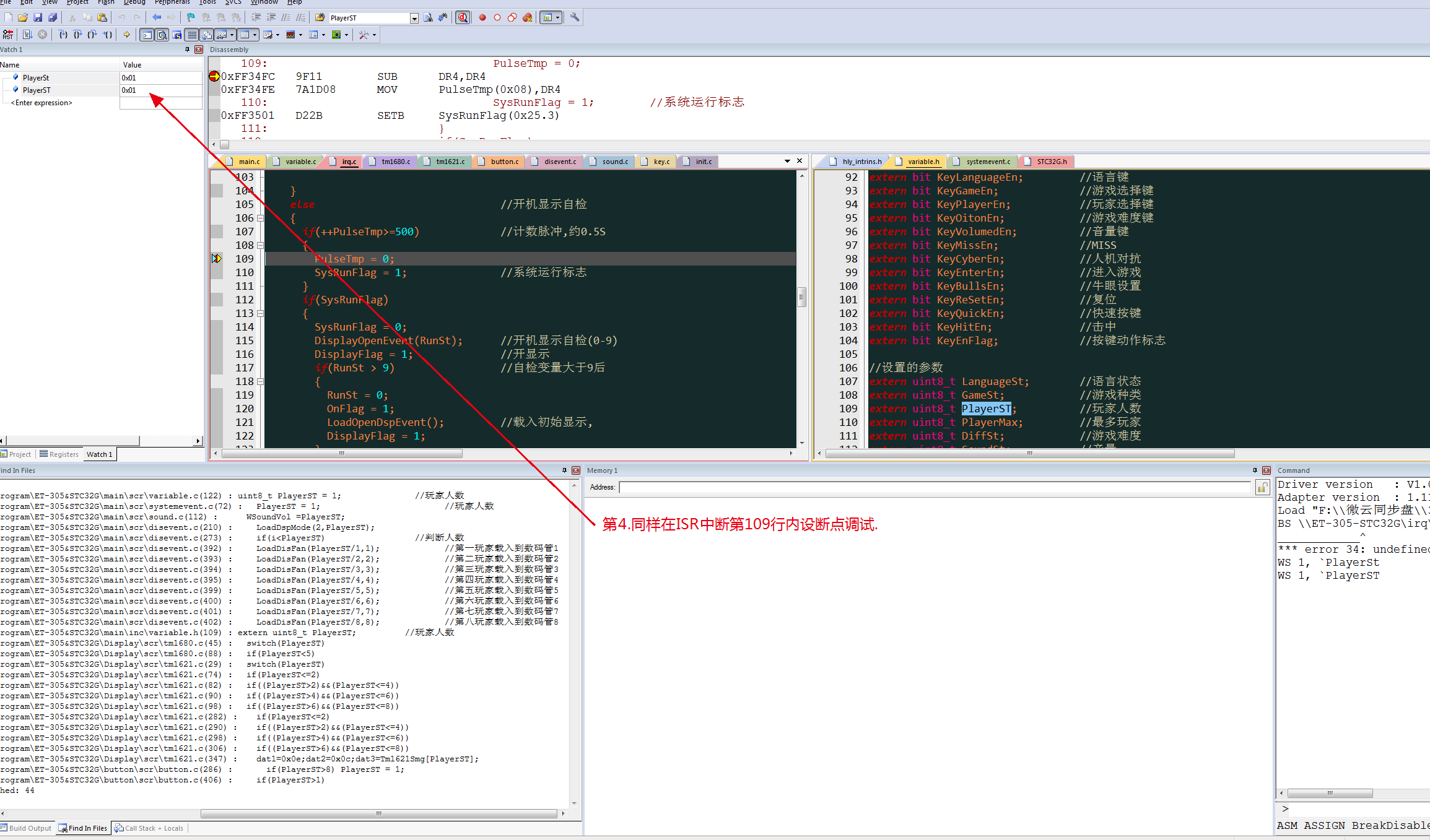Toggle the Call Stack window button
This screenshot has height=840, width=1430.
(207, 35)
